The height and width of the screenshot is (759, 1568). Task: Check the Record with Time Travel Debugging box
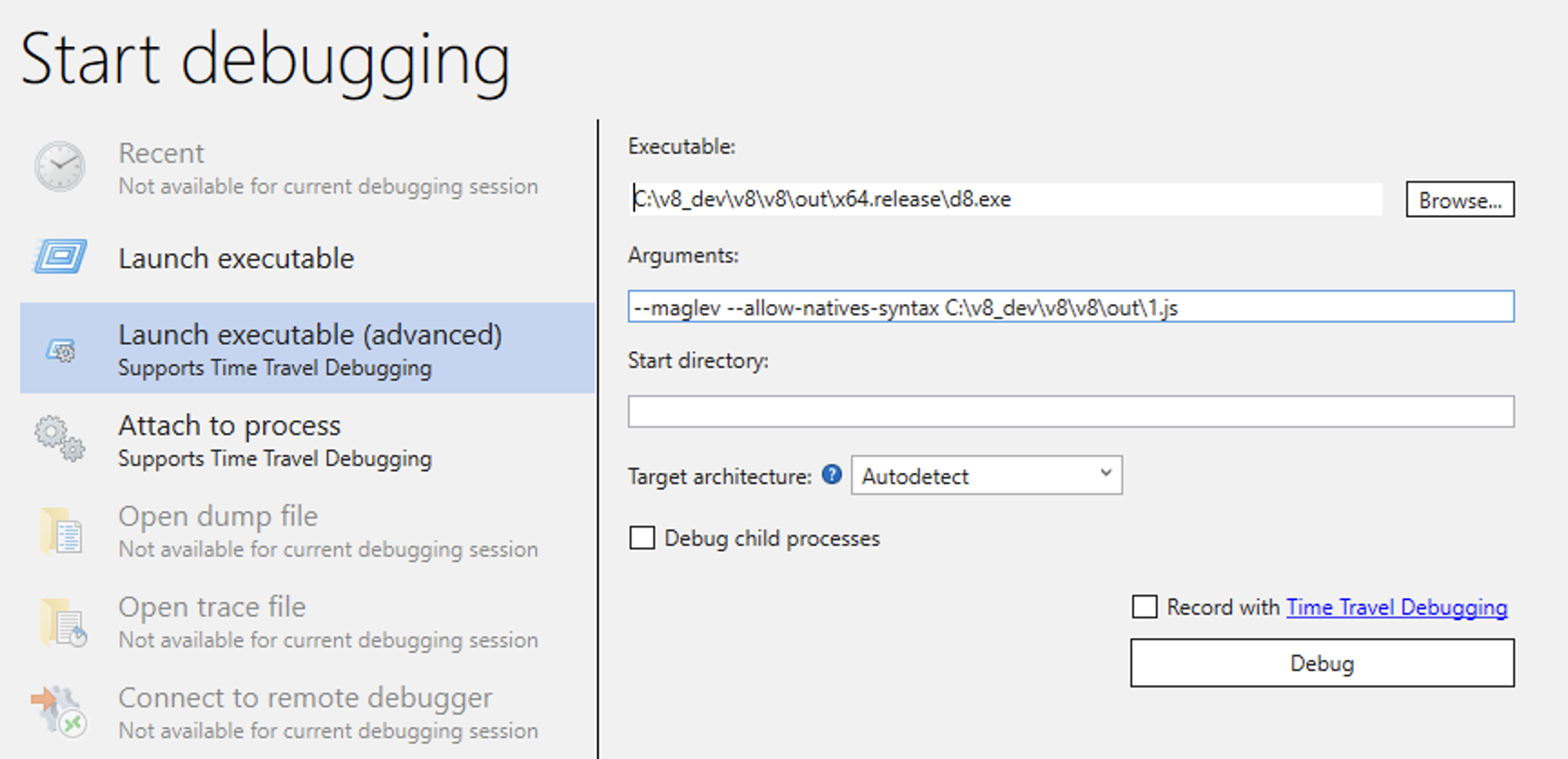coord(1145,606)
